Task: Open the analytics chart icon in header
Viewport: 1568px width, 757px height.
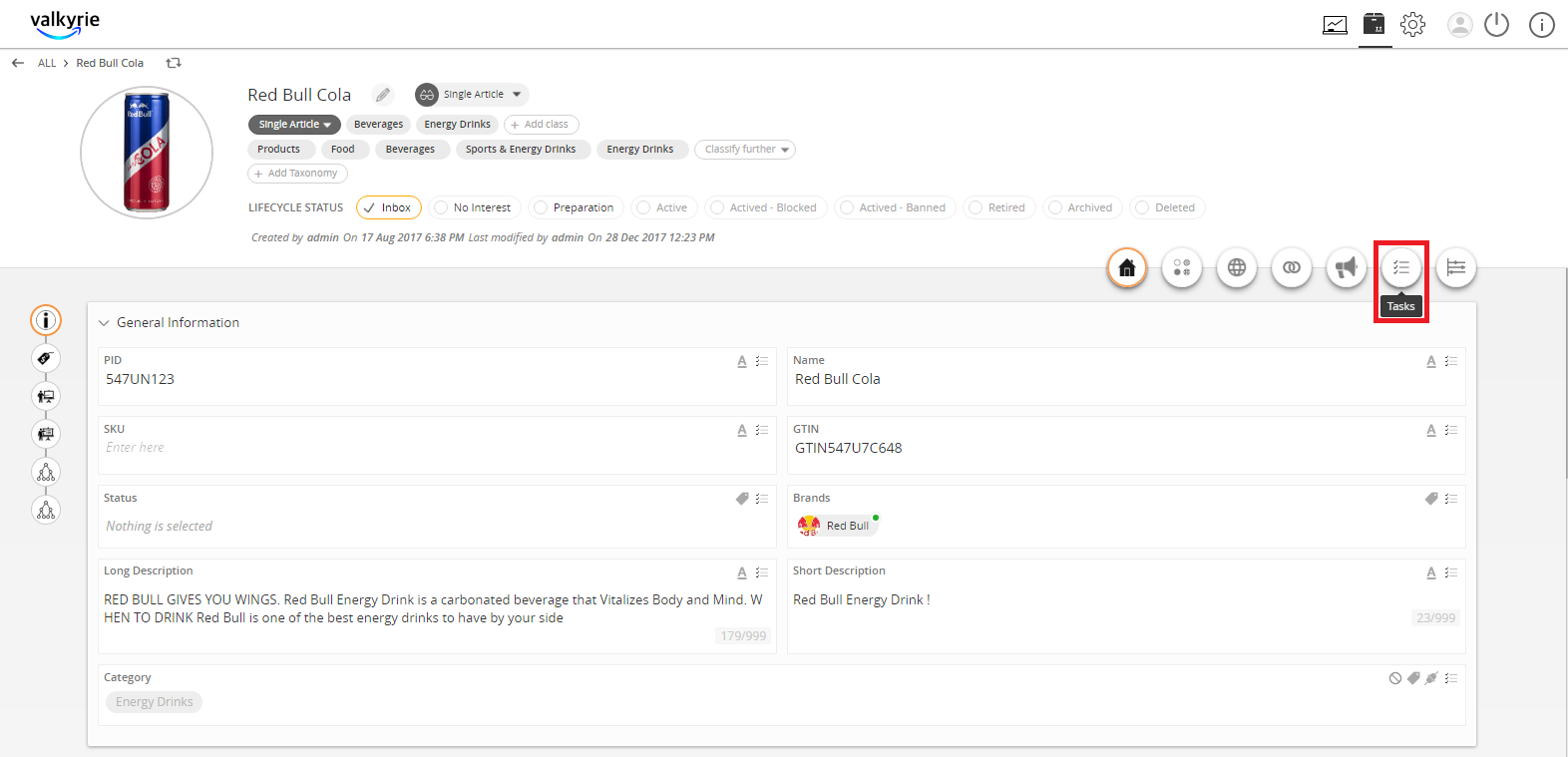Action: (1335, 25)
